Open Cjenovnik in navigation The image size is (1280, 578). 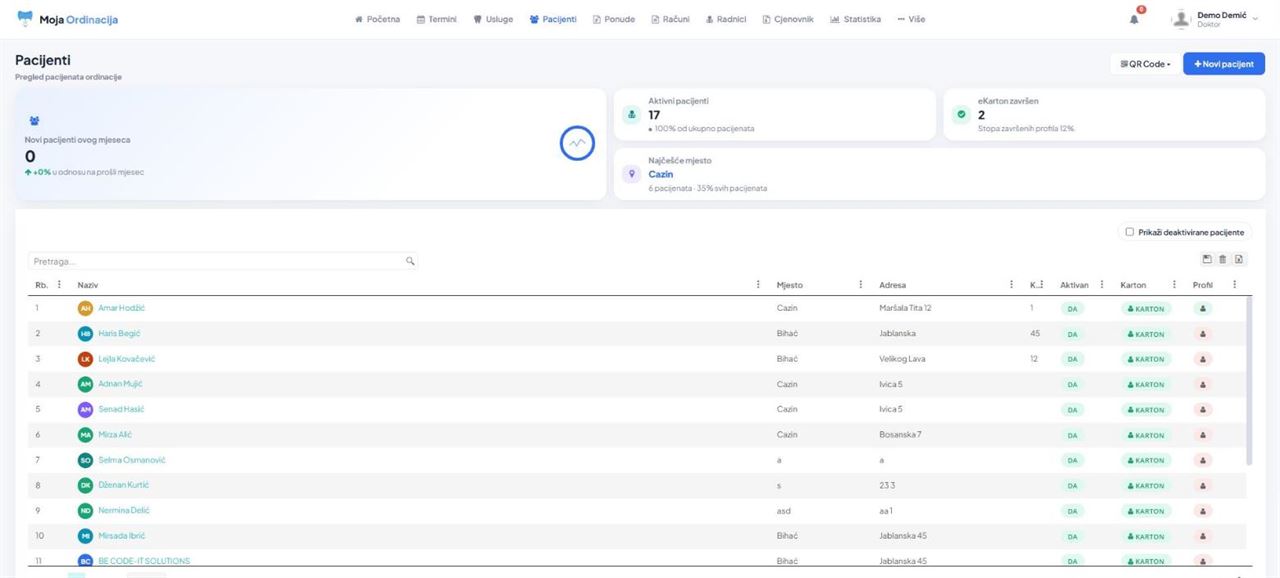[x=788, y=19]
